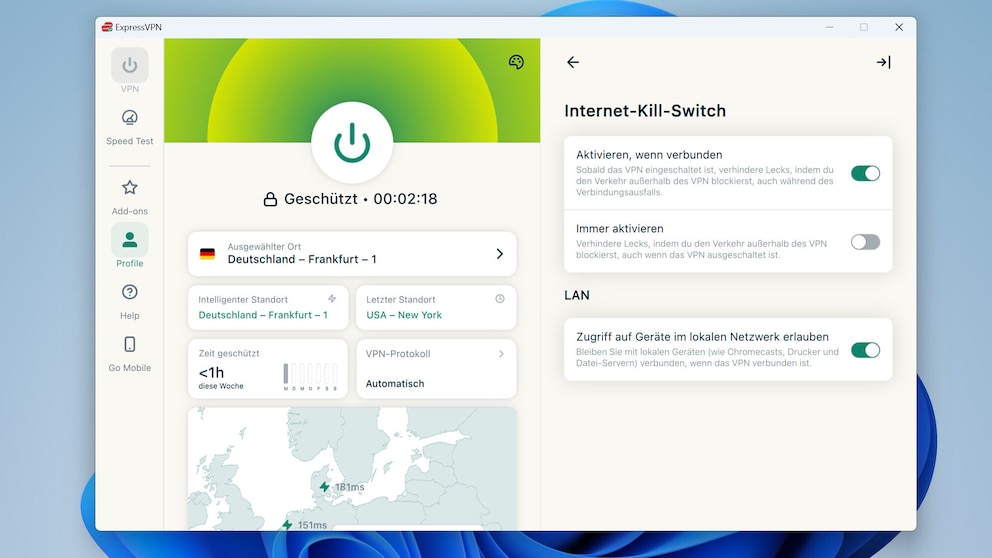Open the VPN tab in sidebar
Screen dimensions: 992x558
pyautogui.click(x=130, y=71)
